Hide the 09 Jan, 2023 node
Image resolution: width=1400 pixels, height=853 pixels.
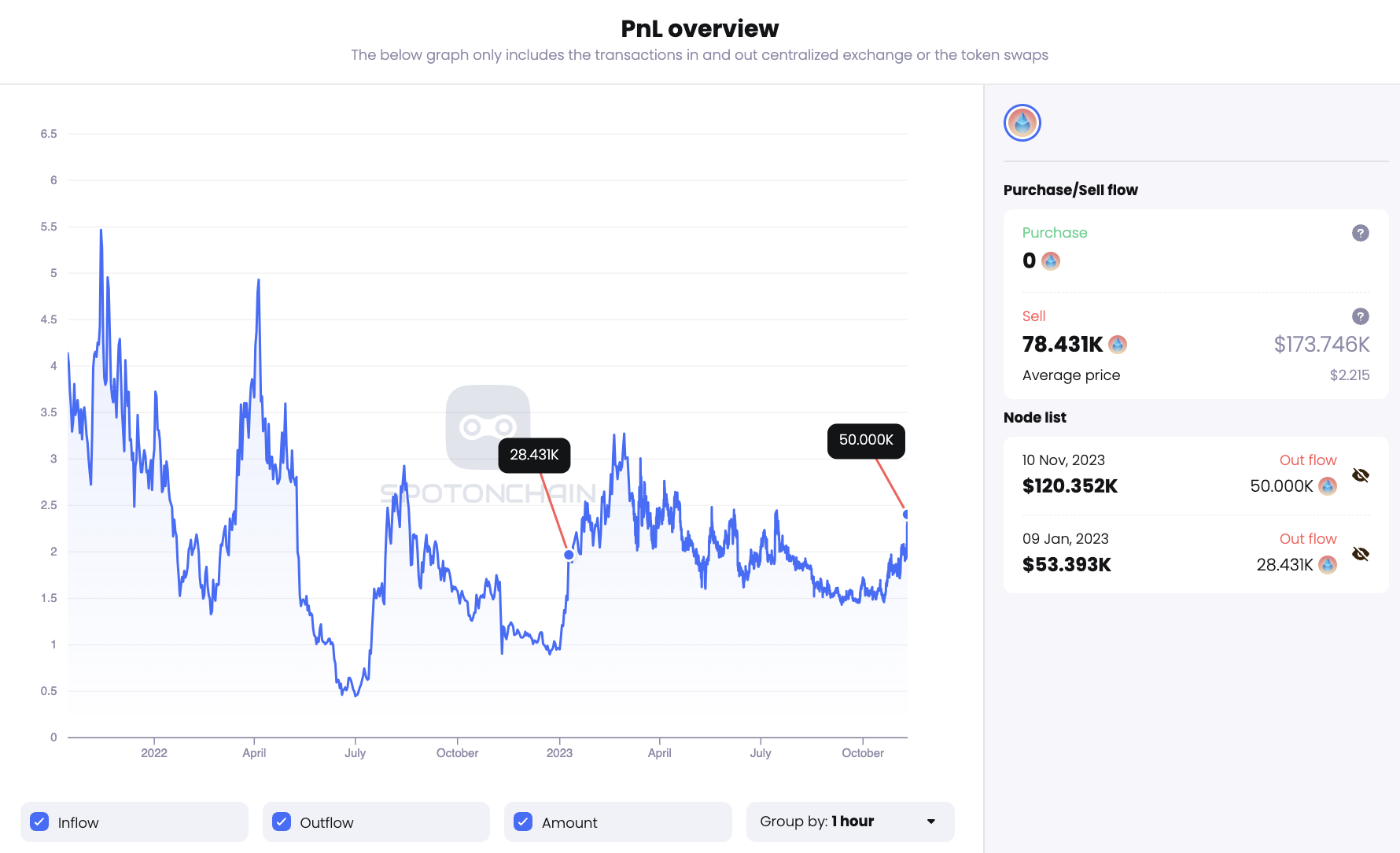(1360, 554)
